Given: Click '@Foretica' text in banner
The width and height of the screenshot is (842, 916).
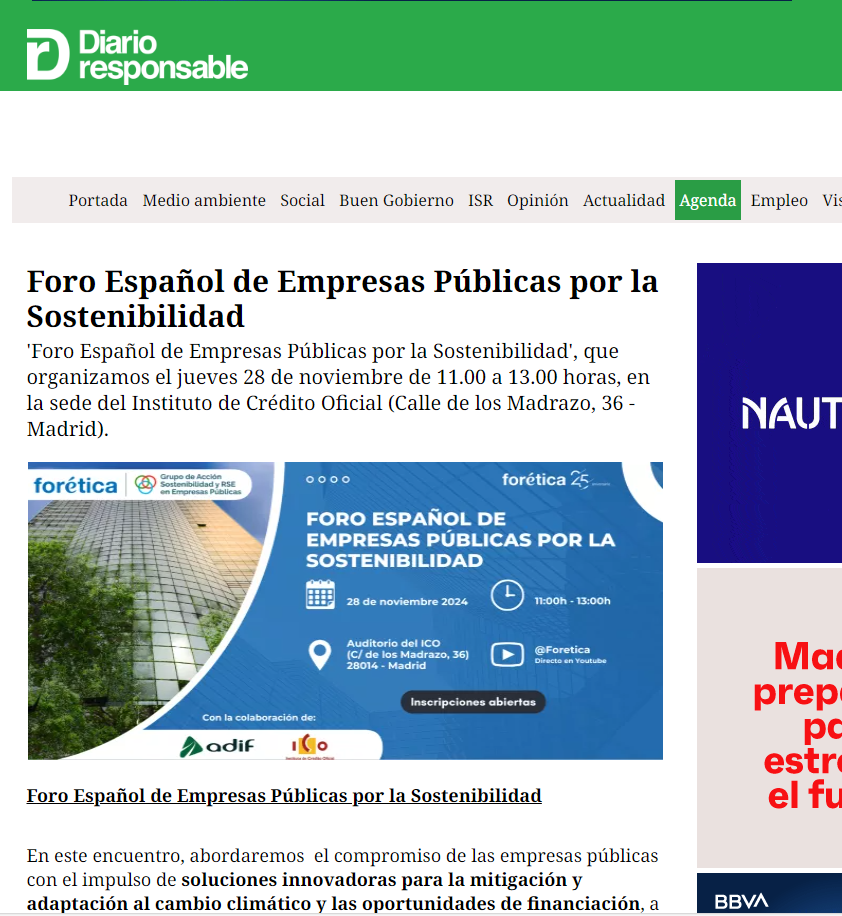Looking at the screenshot, I should click(x=562, y=650).
